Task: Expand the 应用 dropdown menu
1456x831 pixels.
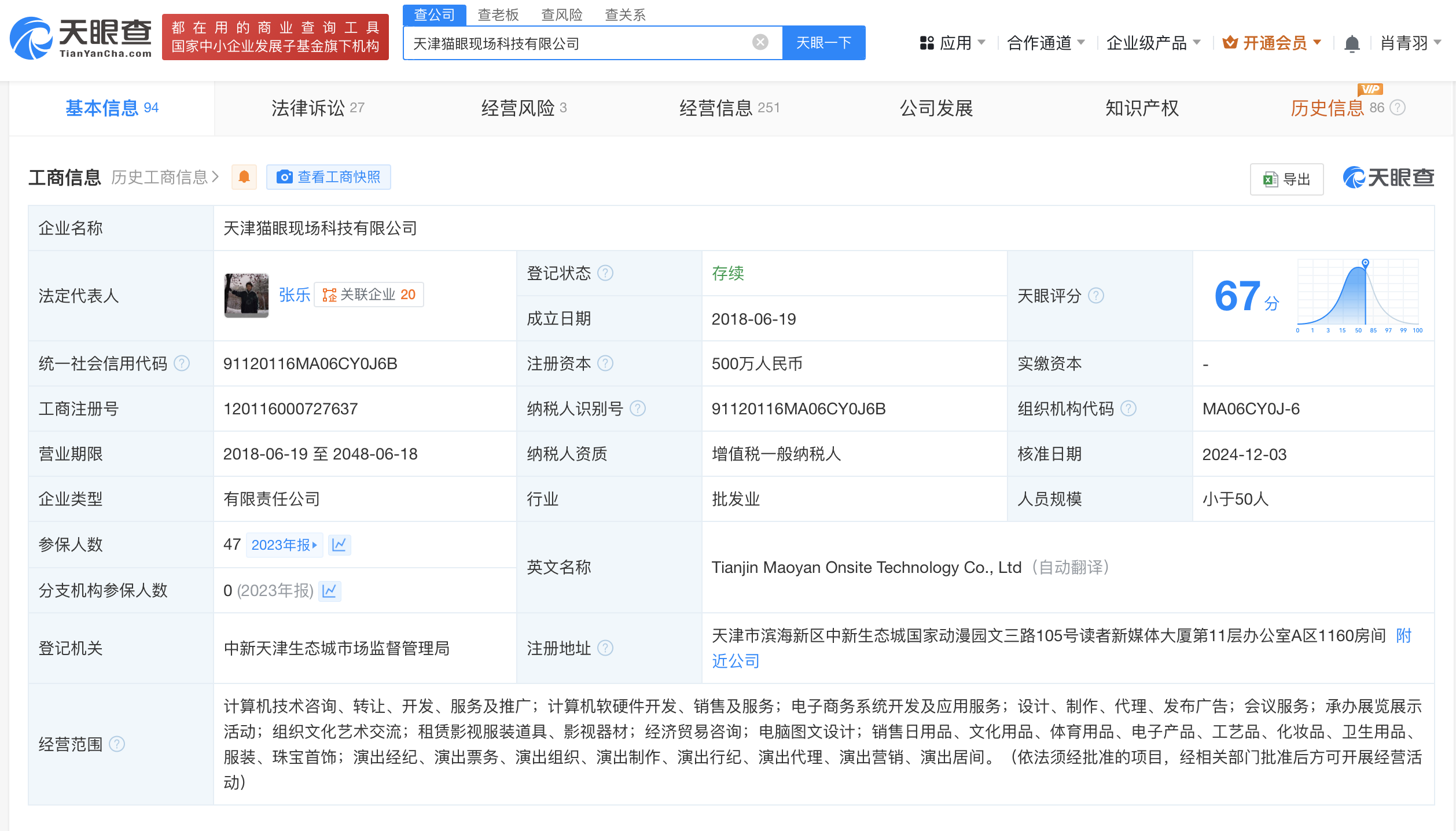Action: (952, 43)
